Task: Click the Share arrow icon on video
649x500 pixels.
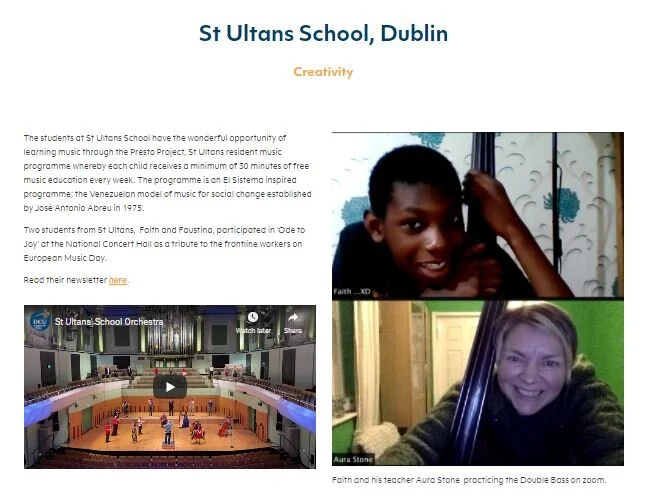Action: click(x=293, y=317)
